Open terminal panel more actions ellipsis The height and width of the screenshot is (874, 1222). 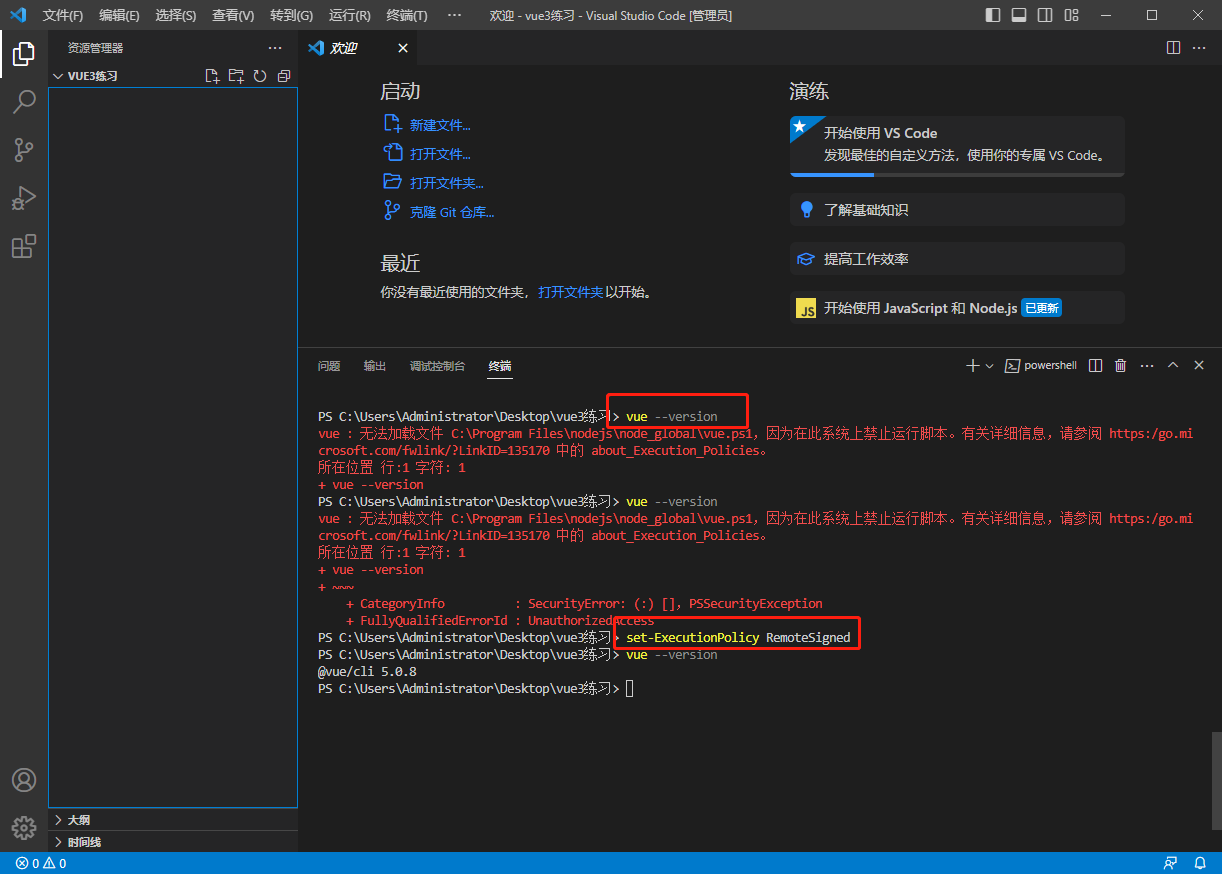click(x=1147, y=366)
